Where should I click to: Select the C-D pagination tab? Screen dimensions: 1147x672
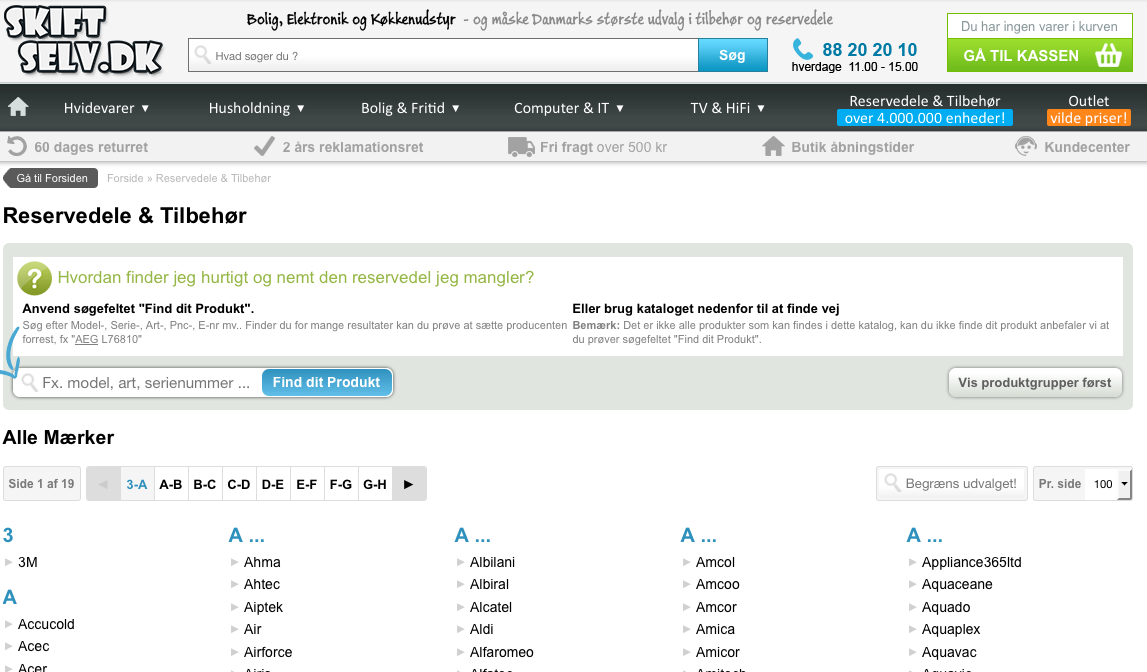239,484
